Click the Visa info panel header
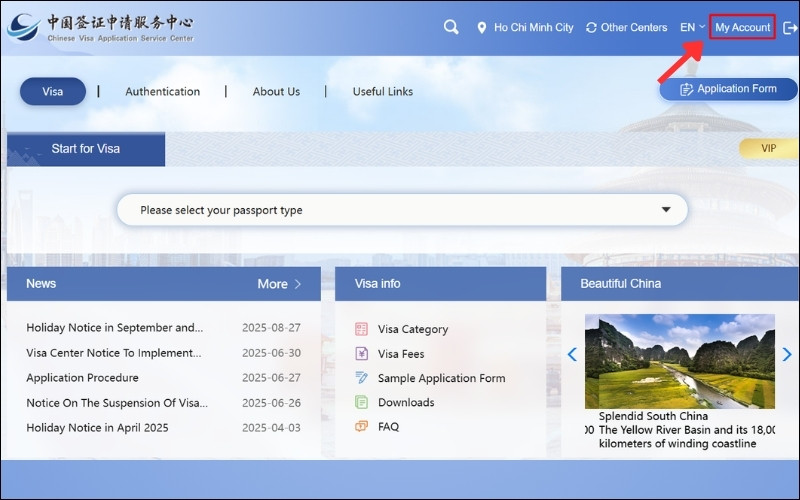Image resolution: width=800 pixels, height=500 pixels. pyautogui.click(x=440, y=284)
